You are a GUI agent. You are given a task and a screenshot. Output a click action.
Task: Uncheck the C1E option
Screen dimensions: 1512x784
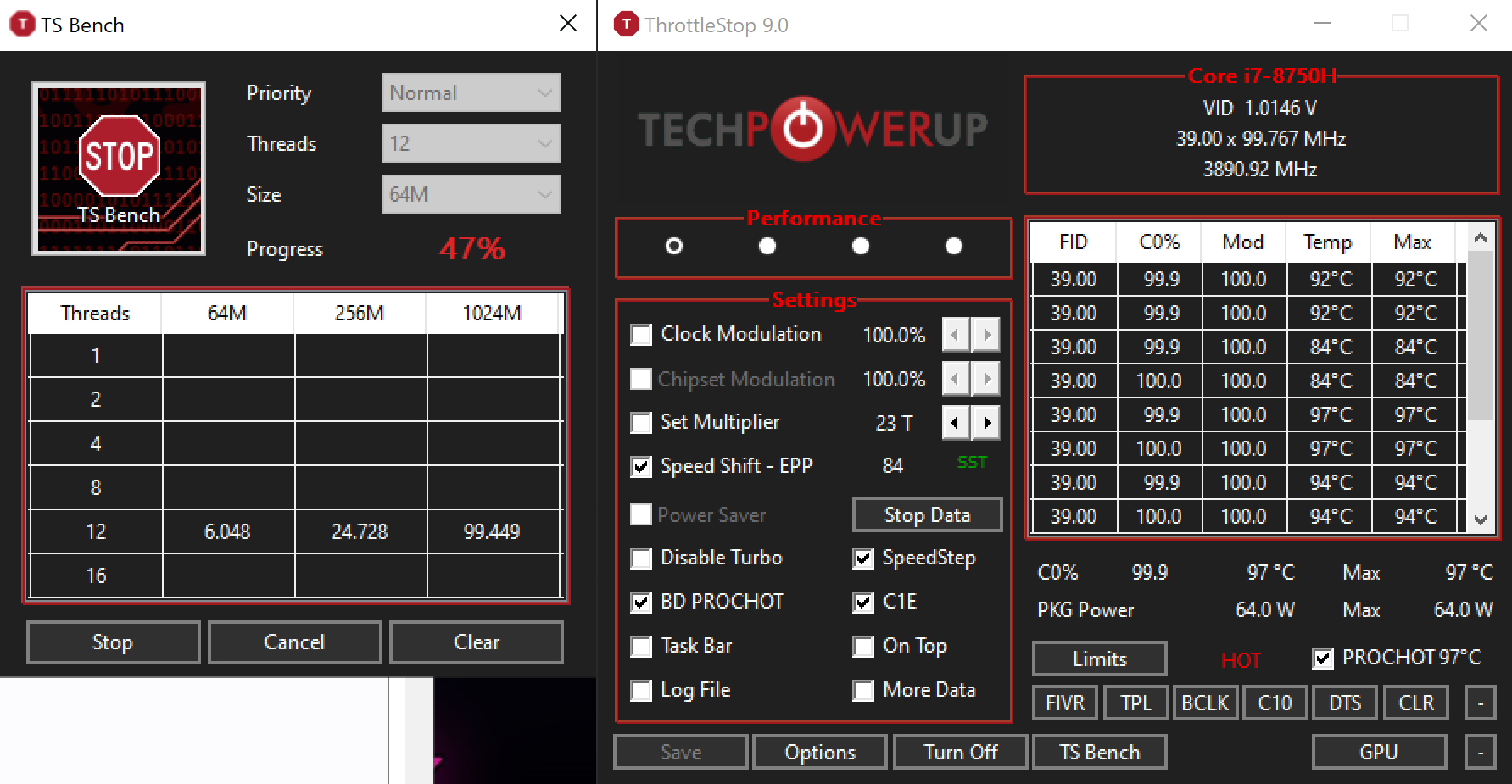(863, 603)
